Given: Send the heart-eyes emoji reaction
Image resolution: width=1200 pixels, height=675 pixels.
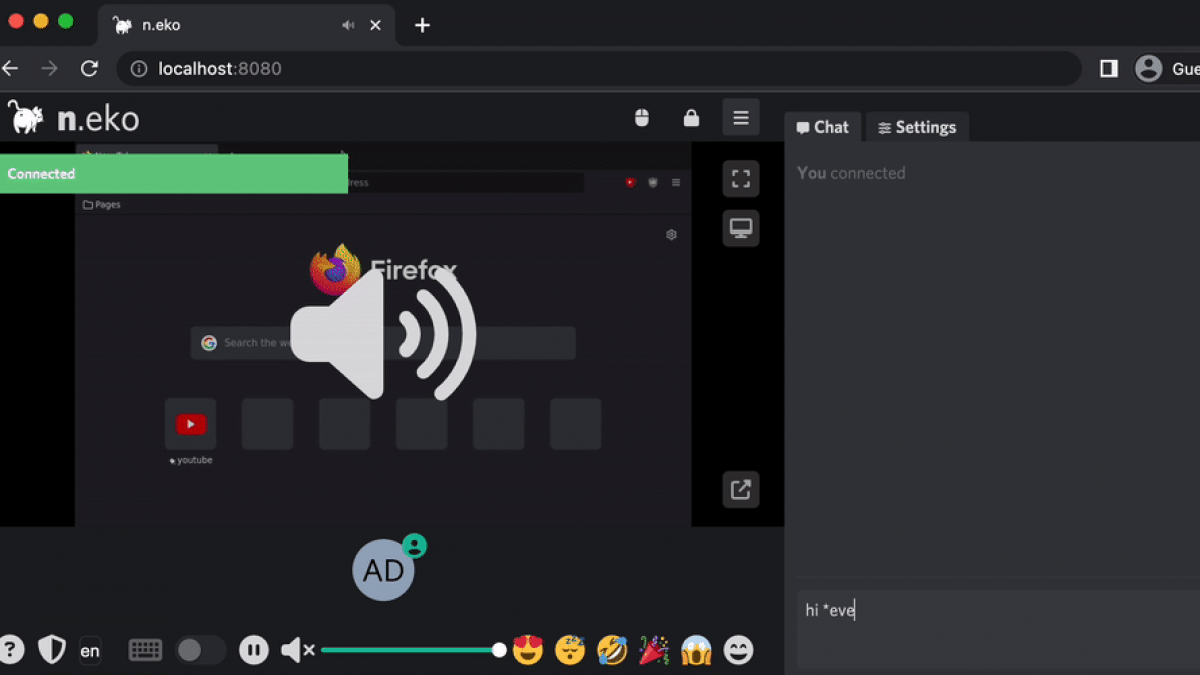Looking at the screenshot, I should (527, 651).
